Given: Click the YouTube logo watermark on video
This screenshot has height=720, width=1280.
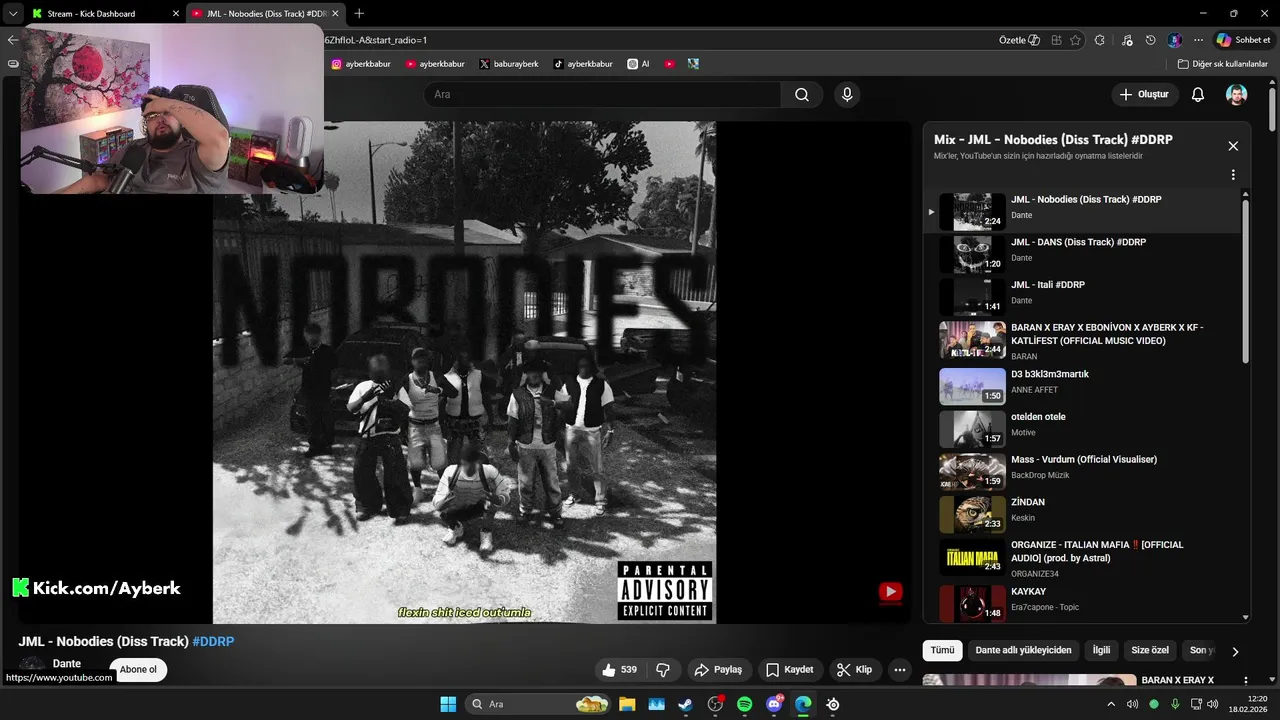Looking at the screenshot, I should [890, 592].
